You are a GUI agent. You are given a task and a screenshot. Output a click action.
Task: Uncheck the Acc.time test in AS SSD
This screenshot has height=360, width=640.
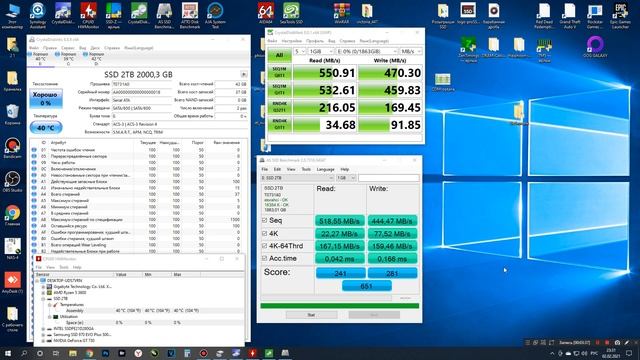[x=264, y=258]
